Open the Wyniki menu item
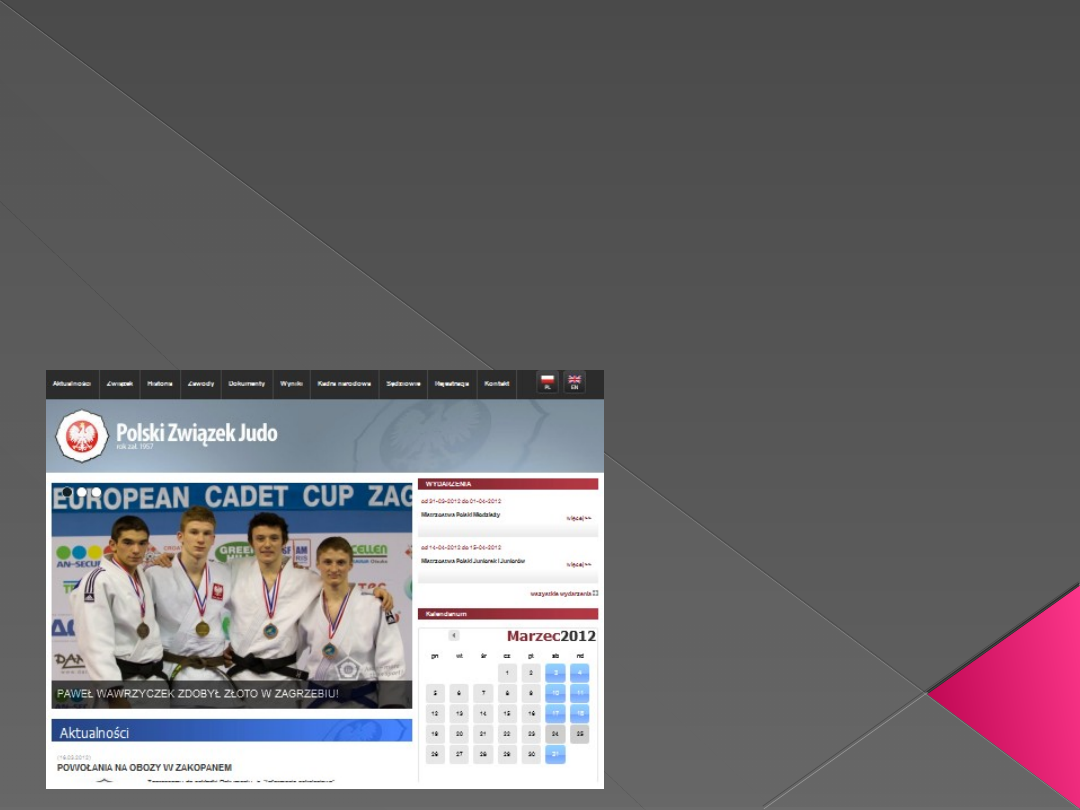 point(291,384)
